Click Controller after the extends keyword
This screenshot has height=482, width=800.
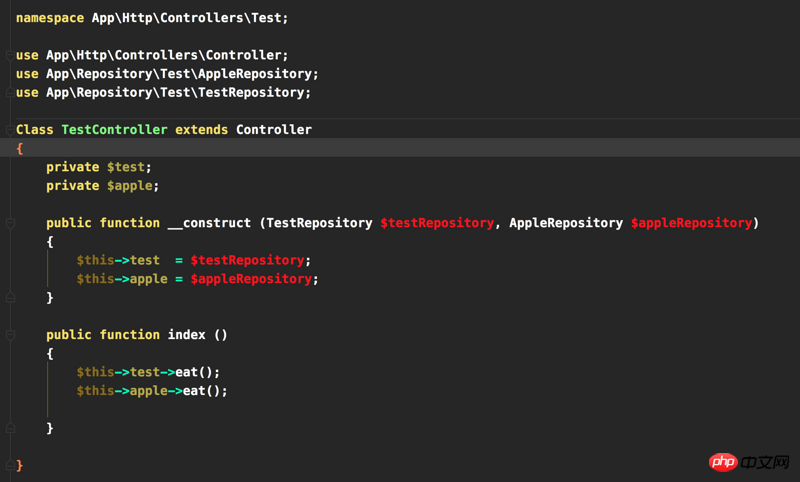273,130
